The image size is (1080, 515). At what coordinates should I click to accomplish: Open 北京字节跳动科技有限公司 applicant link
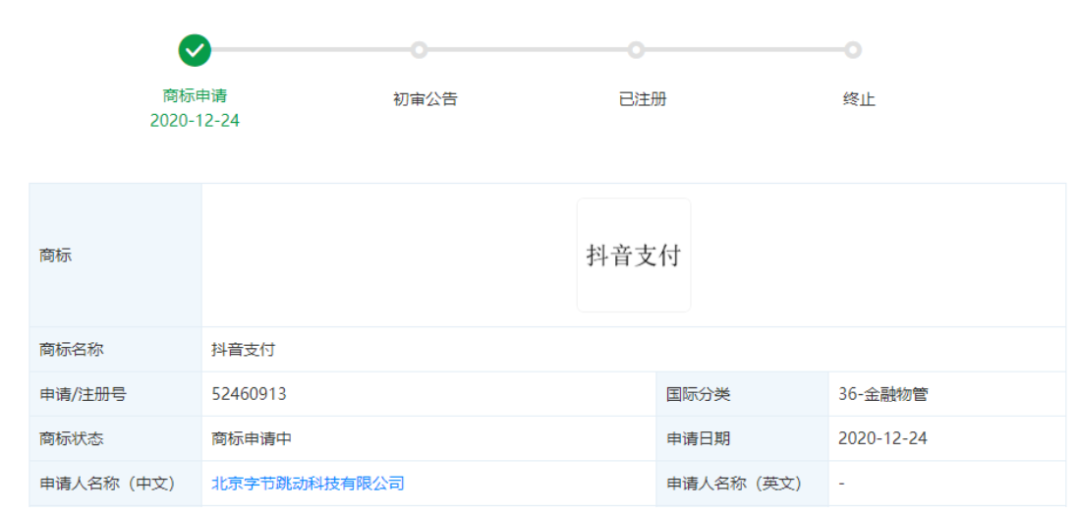coord(308,483)
